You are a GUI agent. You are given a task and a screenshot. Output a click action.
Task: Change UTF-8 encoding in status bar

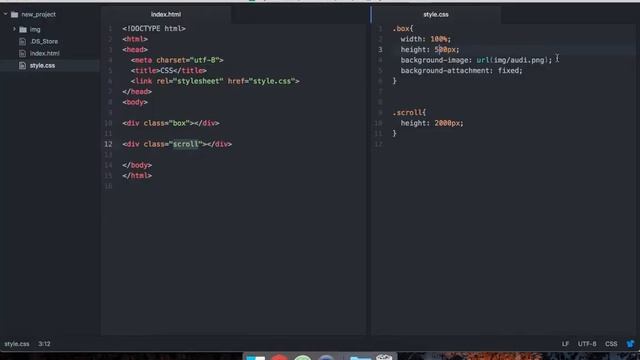click(587, 344)
